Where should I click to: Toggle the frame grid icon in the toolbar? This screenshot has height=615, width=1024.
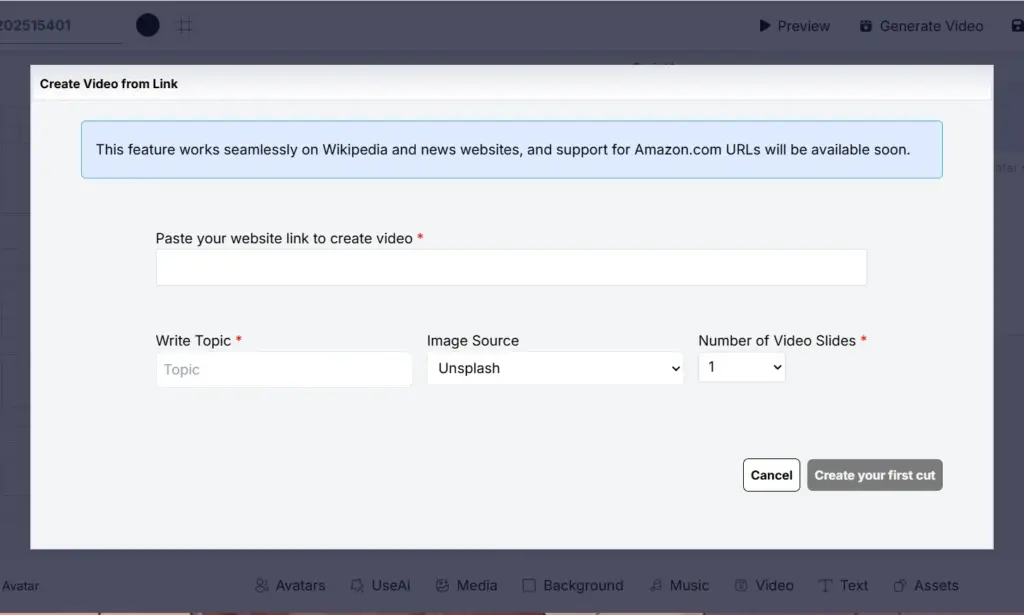(185, 25)
